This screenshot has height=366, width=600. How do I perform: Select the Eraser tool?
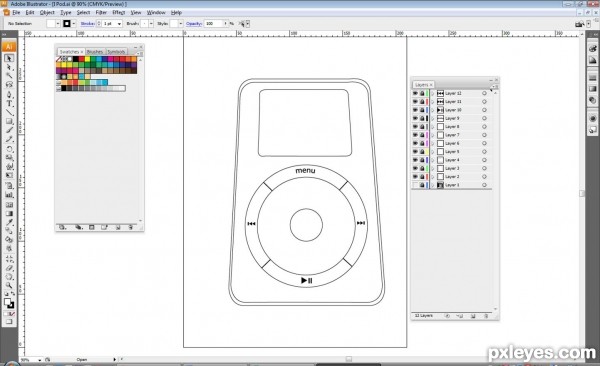(9, 268)
